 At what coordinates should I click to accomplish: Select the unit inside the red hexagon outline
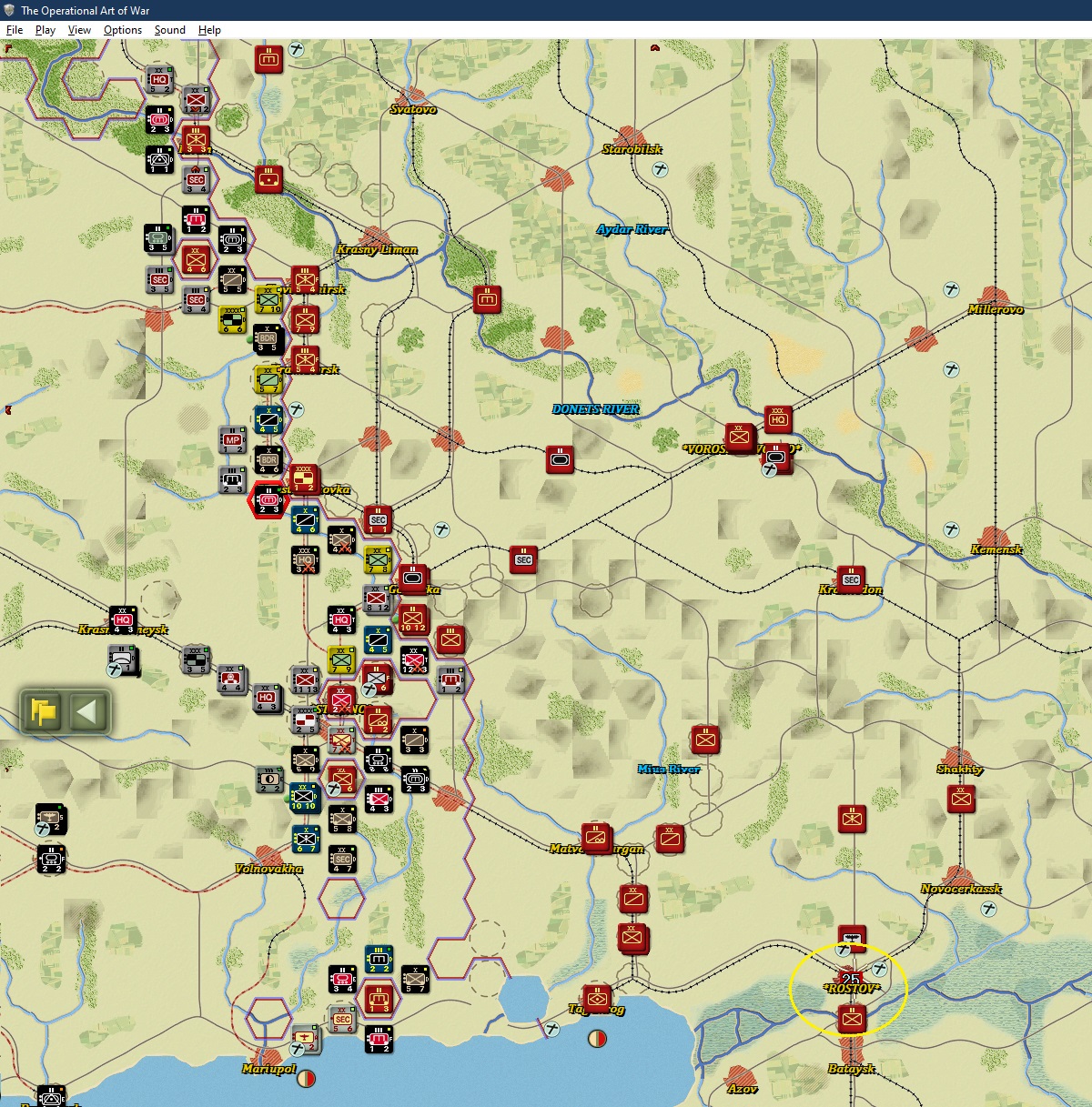(x=269, y=500)
